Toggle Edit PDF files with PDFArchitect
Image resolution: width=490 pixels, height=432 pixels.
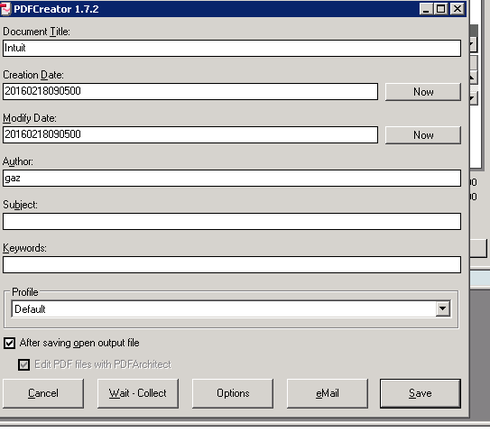(x=24, y=365)
